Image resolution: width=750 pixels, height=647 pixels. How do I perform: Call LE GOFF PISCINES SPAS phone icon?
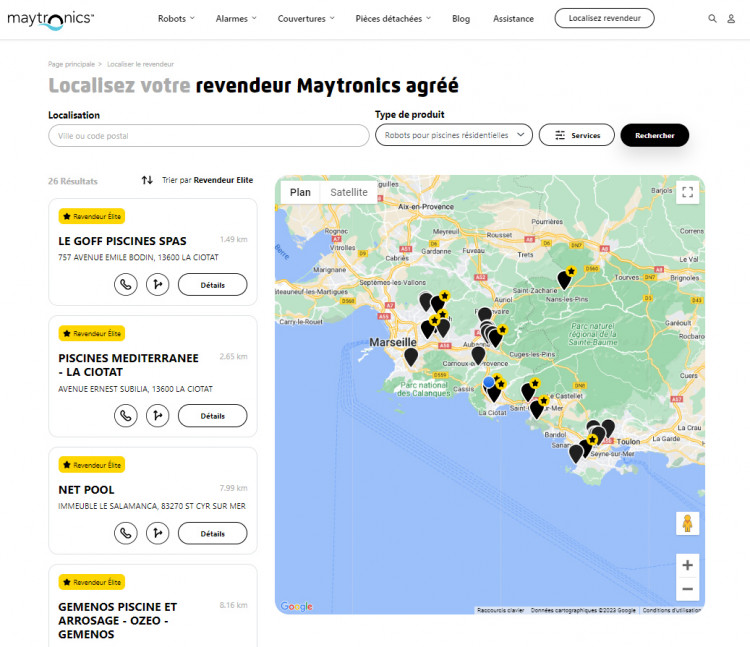click(x=126, y=285)
